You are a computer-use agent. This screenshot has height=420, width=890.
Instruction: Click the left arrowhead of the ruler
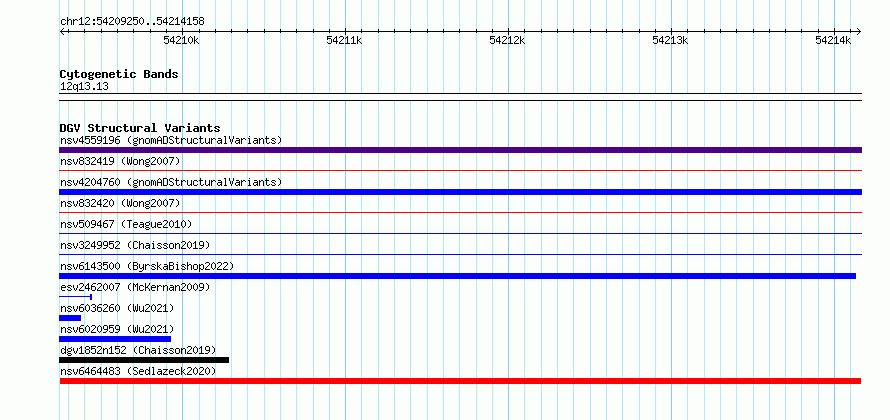click(62, 31)
